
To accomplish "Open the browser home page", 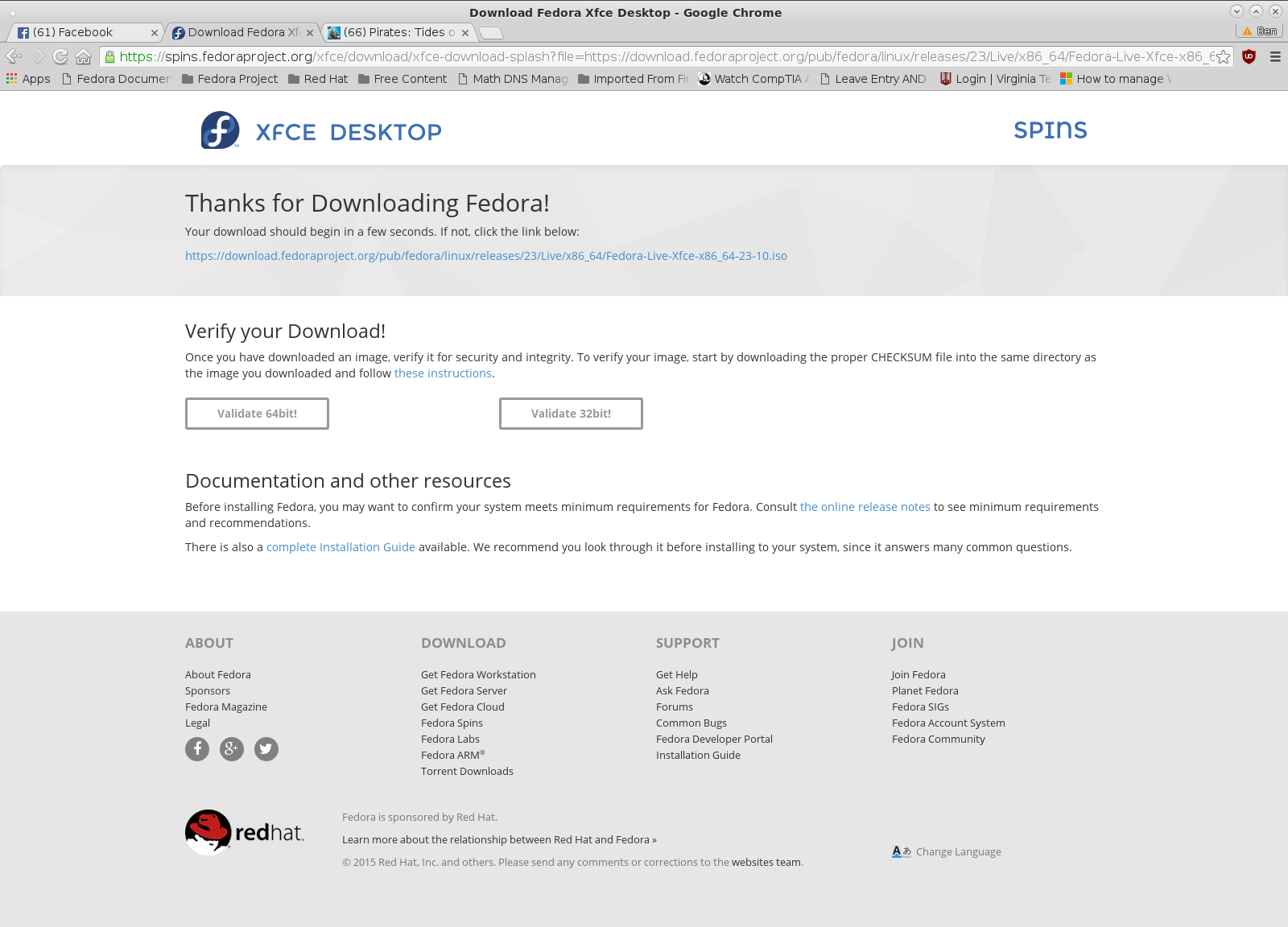I will click(x=83, y=56).
